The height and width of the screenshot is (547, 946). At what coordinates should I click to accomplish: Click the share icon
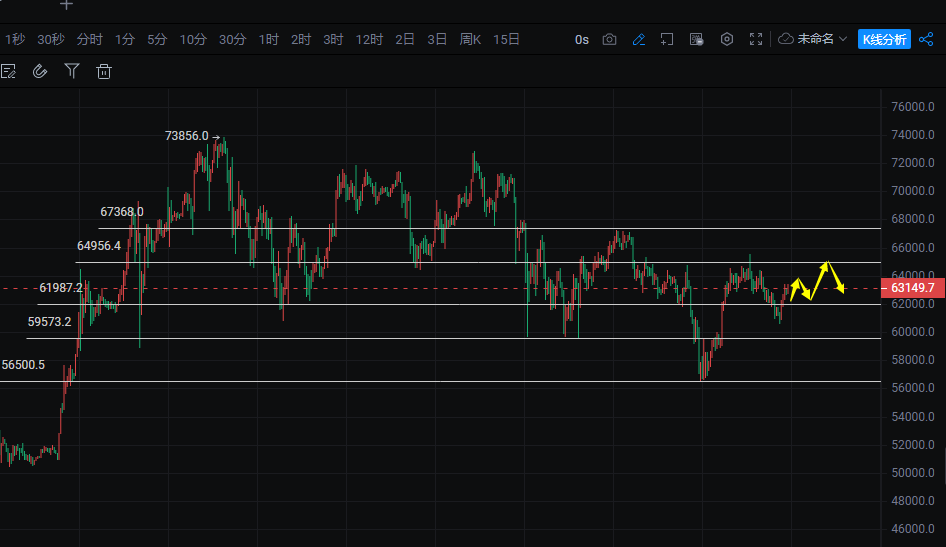tap(926, 40)
